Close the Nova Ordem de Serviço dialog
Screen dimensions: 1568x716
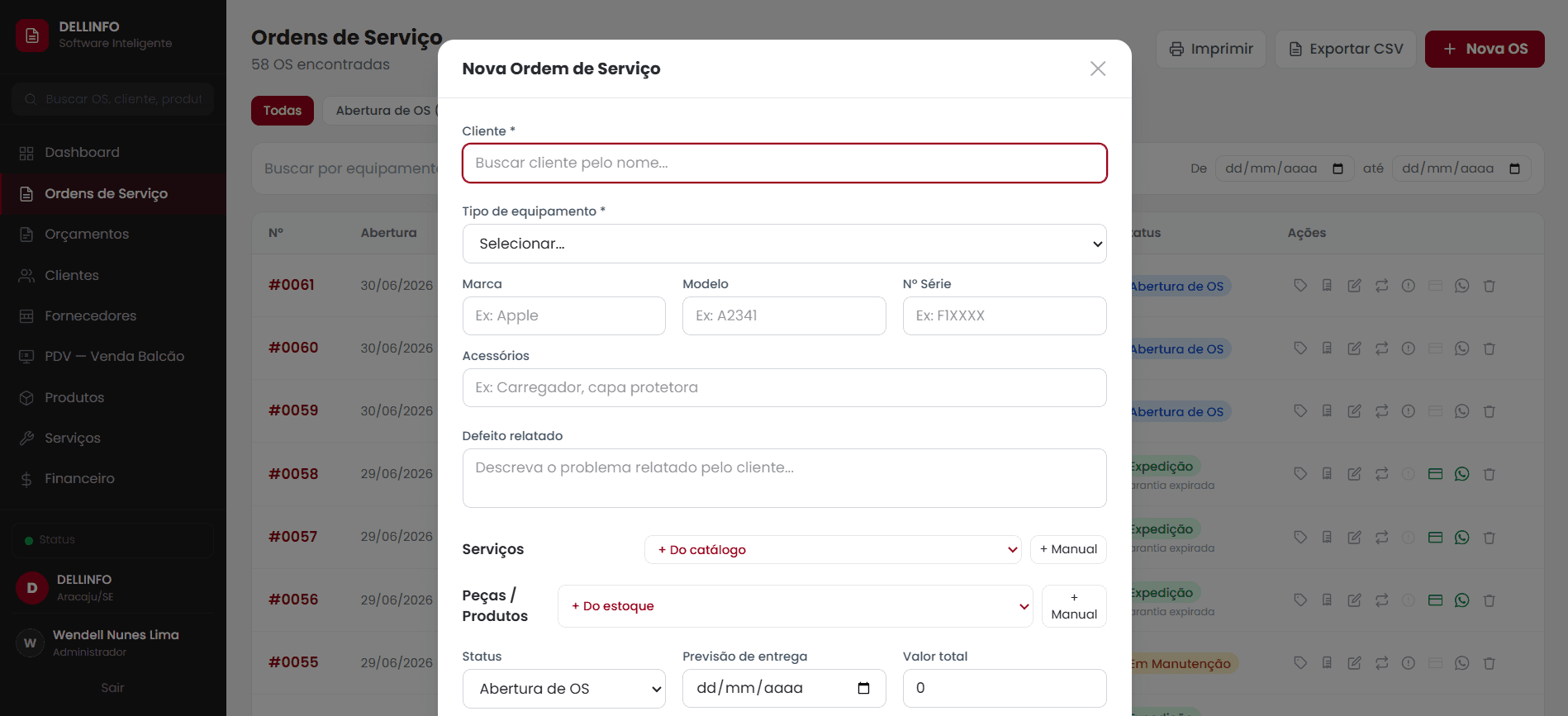coord(1098,69)
